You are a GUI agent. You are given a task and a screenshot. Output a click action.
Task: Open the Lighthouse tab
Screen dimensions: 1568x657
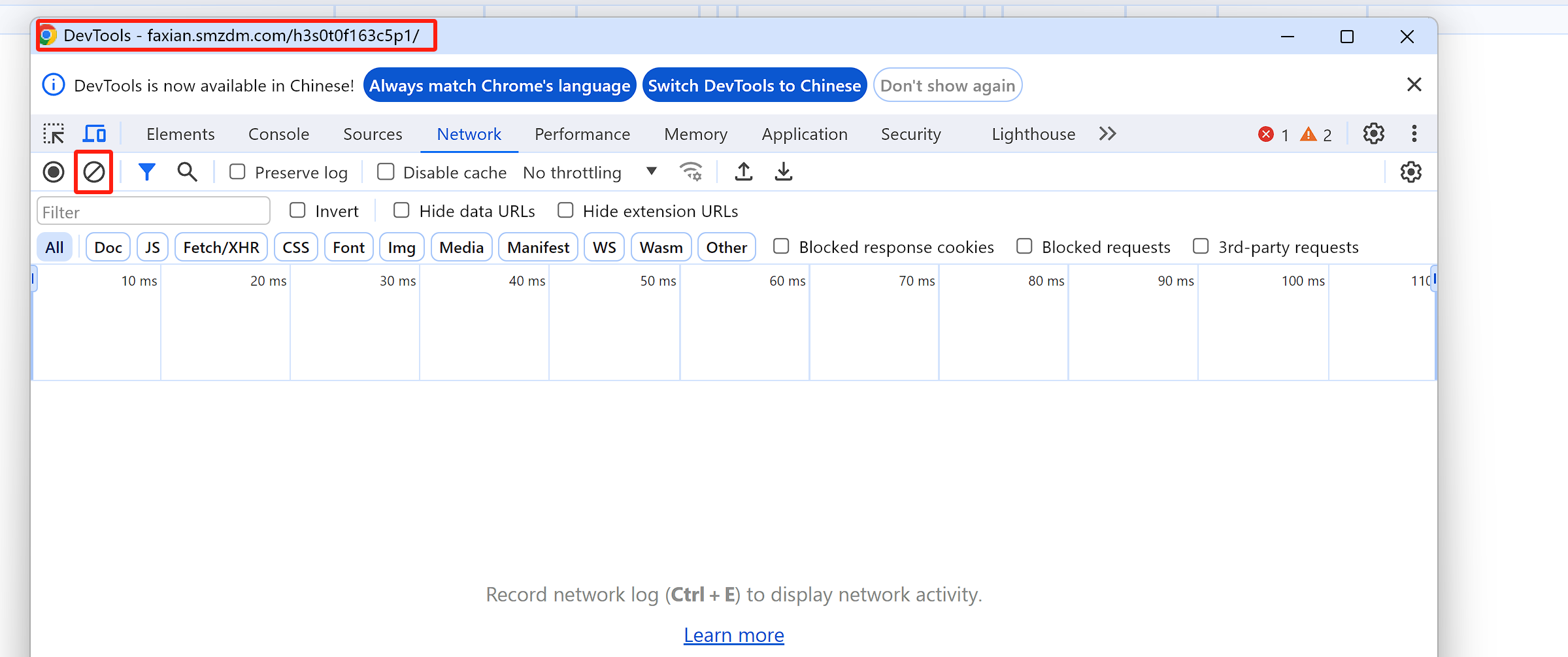click(x=1033, y=134)
